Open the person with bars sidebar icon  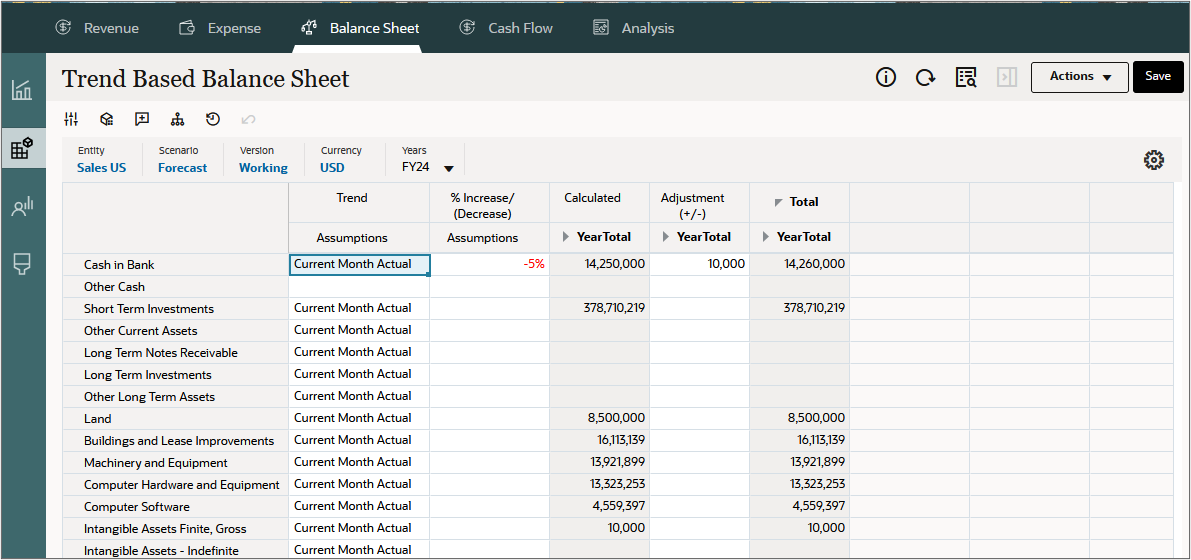(x=22, y=206)
